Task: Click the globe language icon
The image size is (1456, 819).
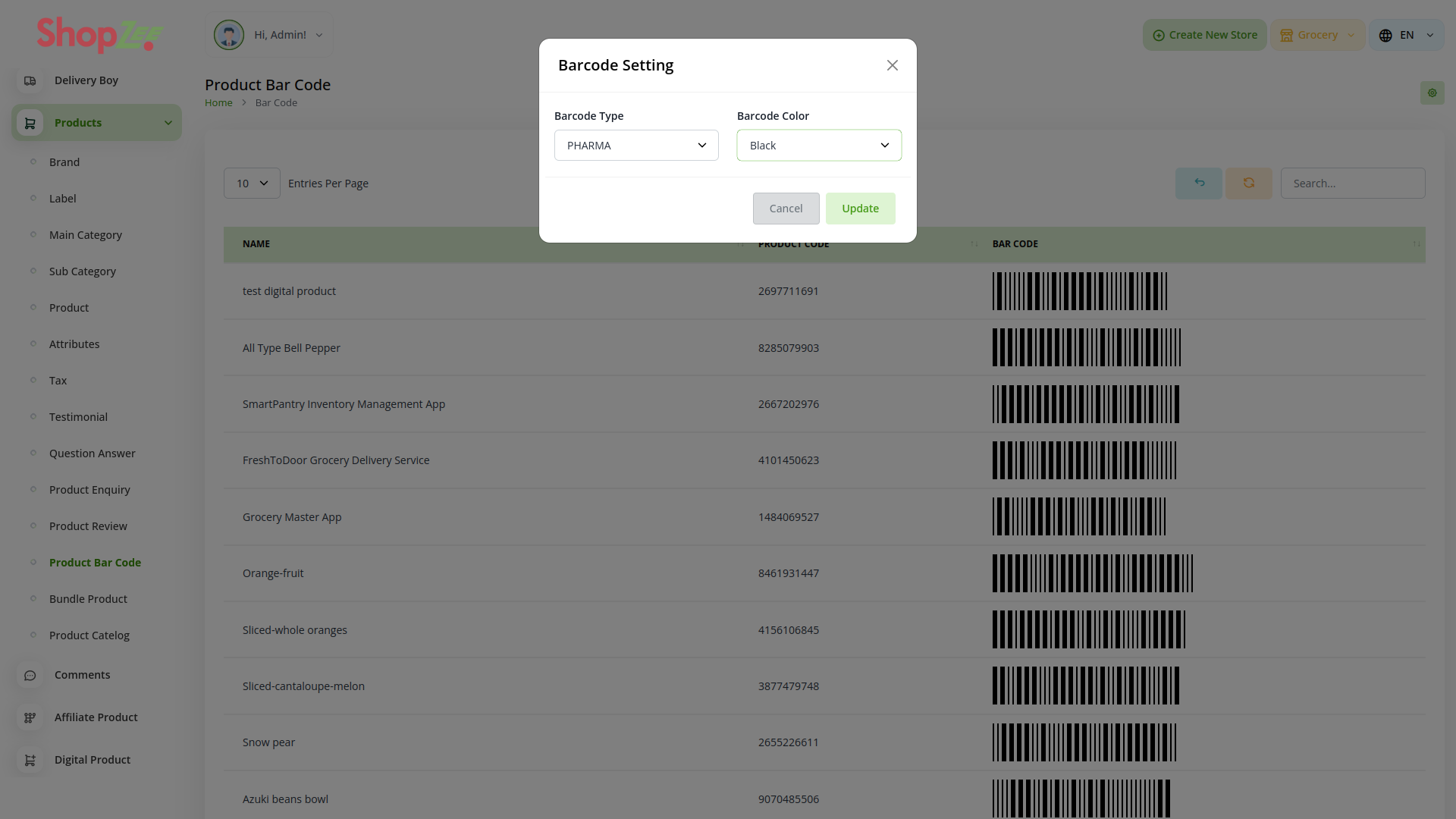Action: pos(1385,36)
